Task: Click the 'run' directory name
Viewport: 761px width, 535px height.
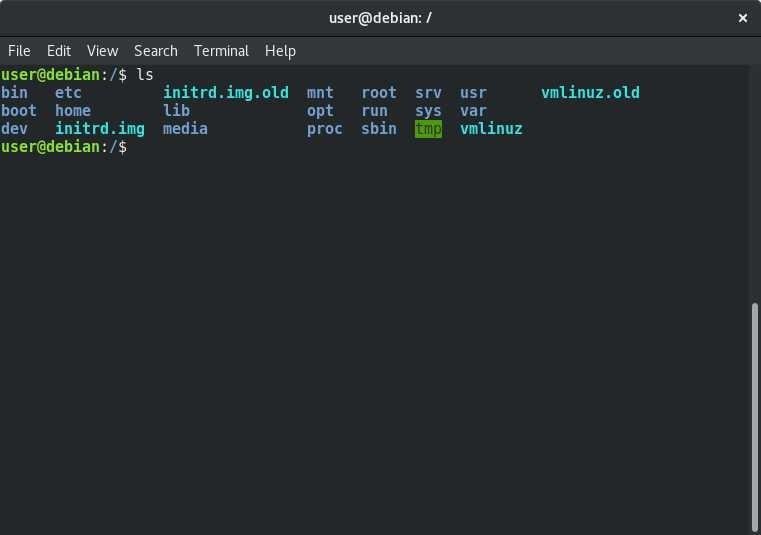Action: pyautogui.click(x=374, y=111)
